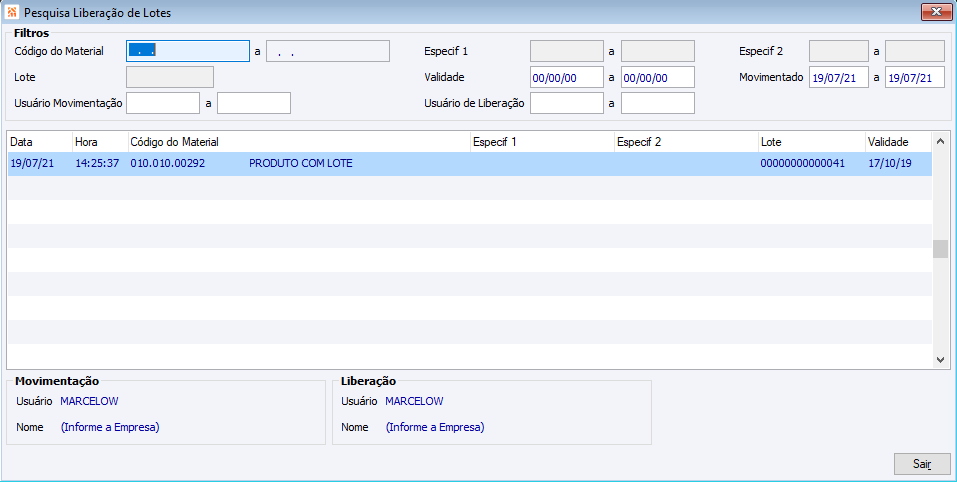Click the Especif 2 column header

(x=686, y=142)
